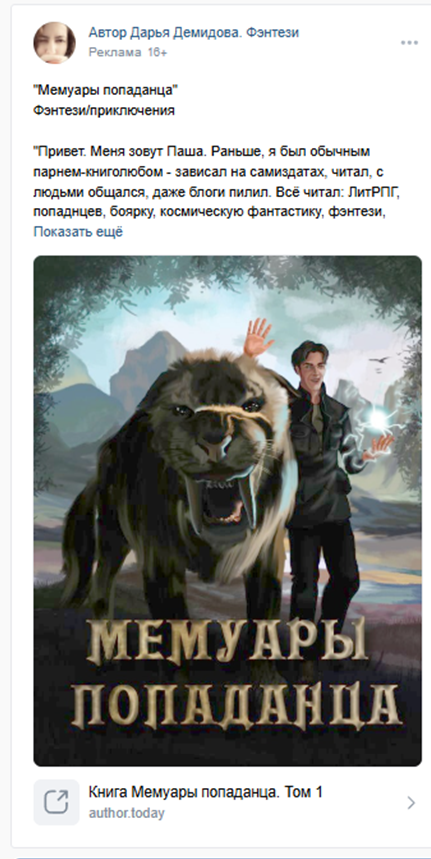
Task: Click the author's round profile avatar
Action: 54,43
